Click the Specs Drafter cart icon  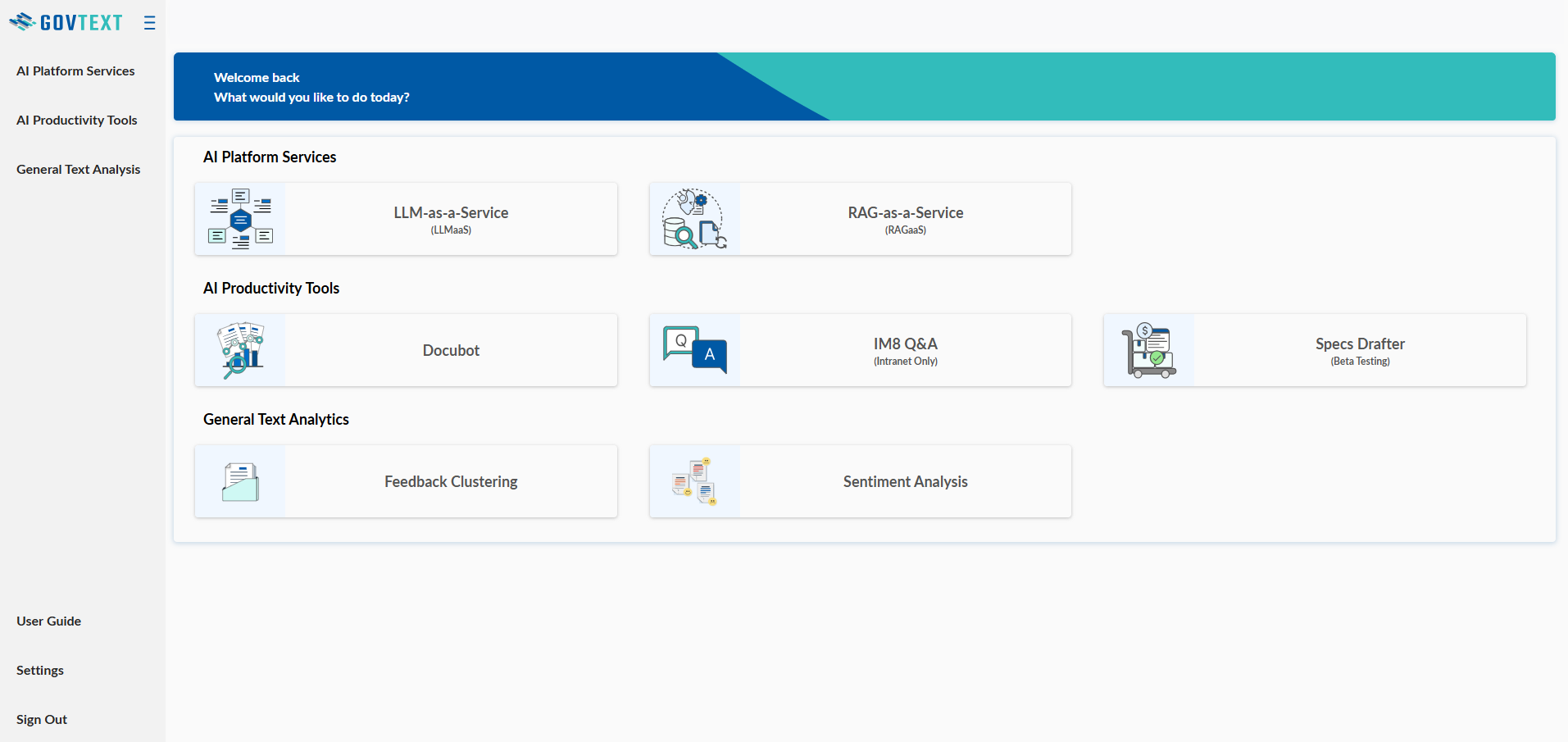pos(1148,350)
